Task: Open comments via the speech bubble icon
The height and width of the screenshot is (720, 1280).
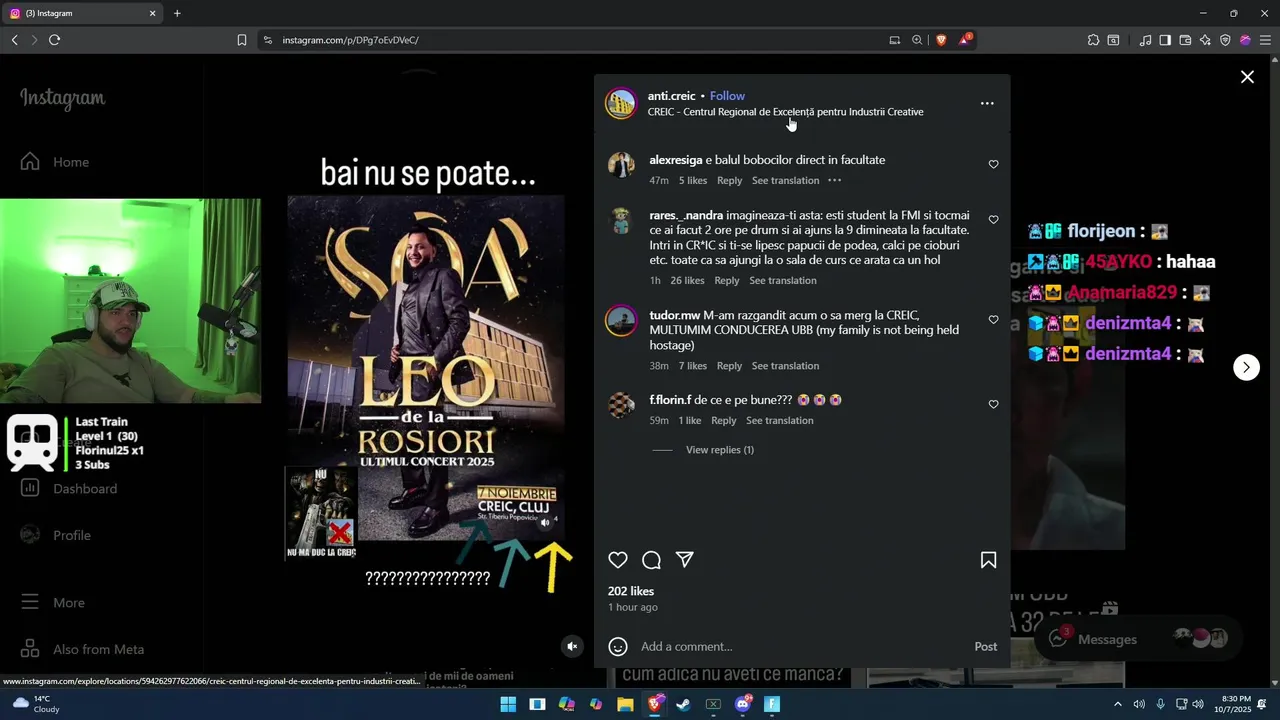Action: (651, 560)
